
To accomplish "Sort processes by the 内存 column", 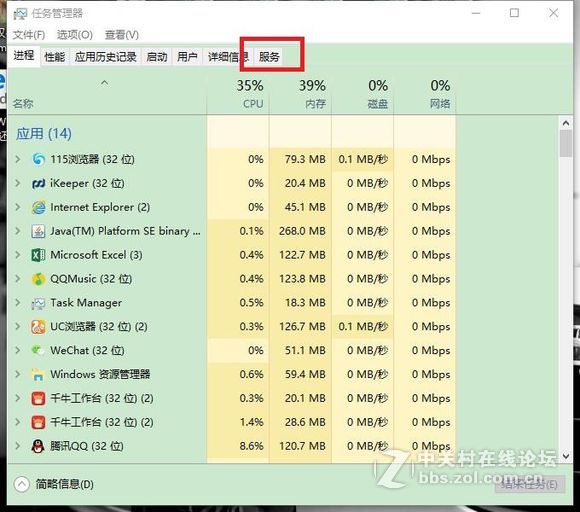I will tap(300, 94).
